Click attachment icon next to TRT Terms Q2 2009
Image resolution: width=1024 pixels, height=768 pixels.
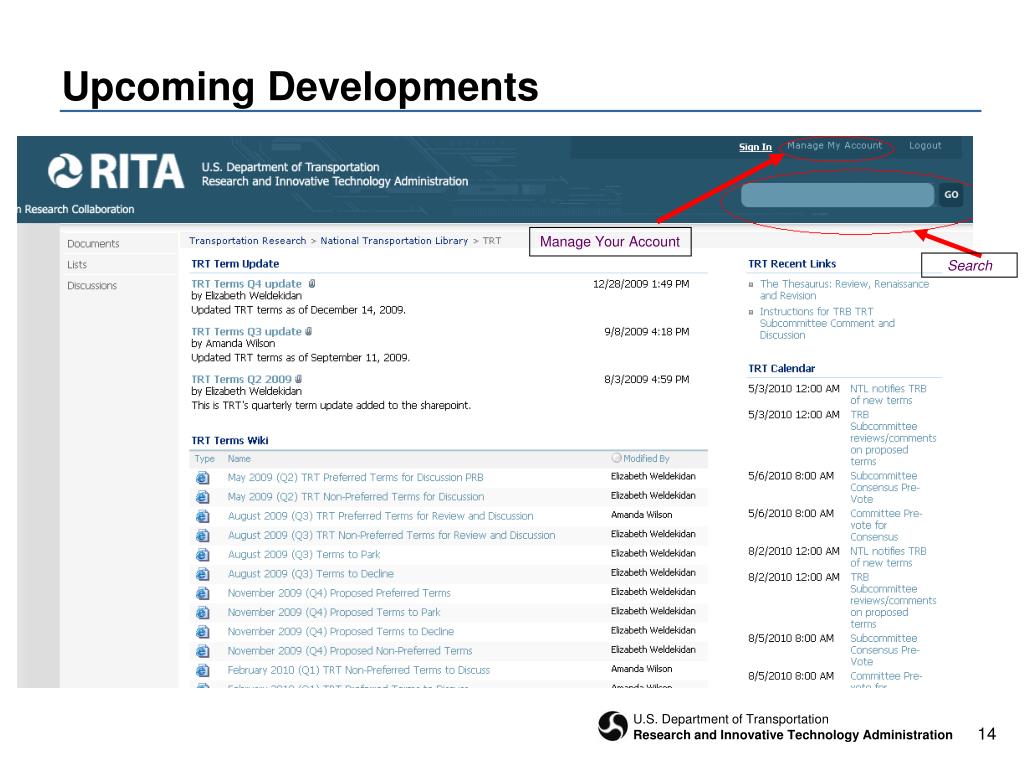tap(298, 379)
